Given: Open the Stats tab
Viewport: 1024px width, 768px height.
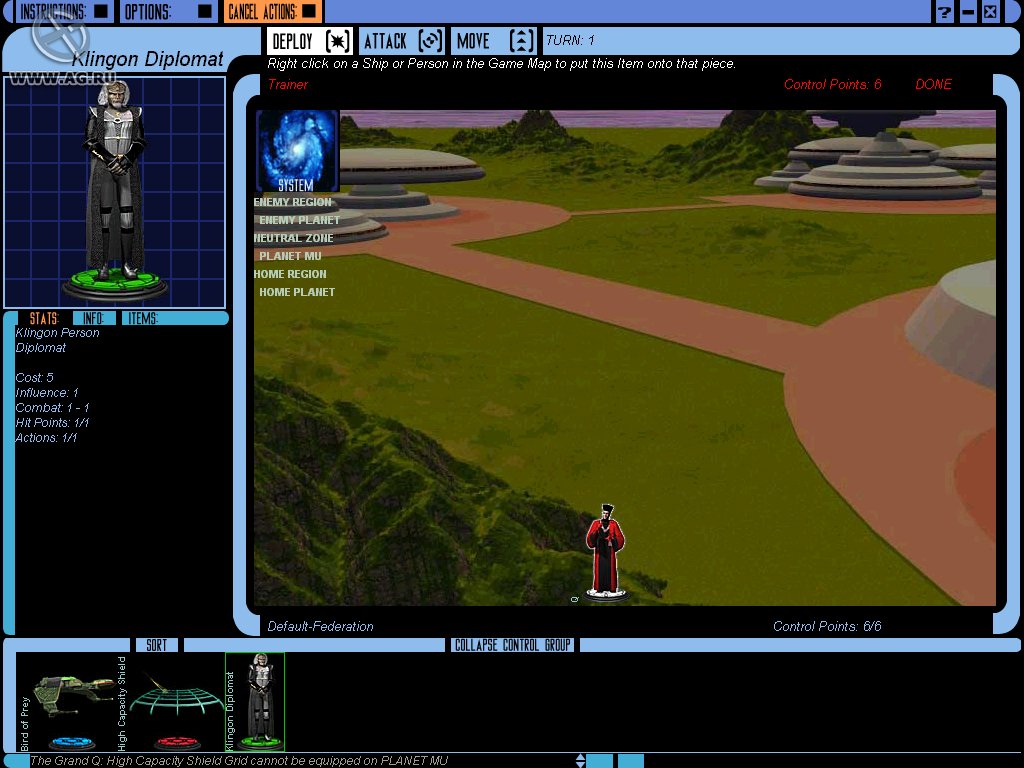Looking at the screenshot, I should tap(44, 318).
